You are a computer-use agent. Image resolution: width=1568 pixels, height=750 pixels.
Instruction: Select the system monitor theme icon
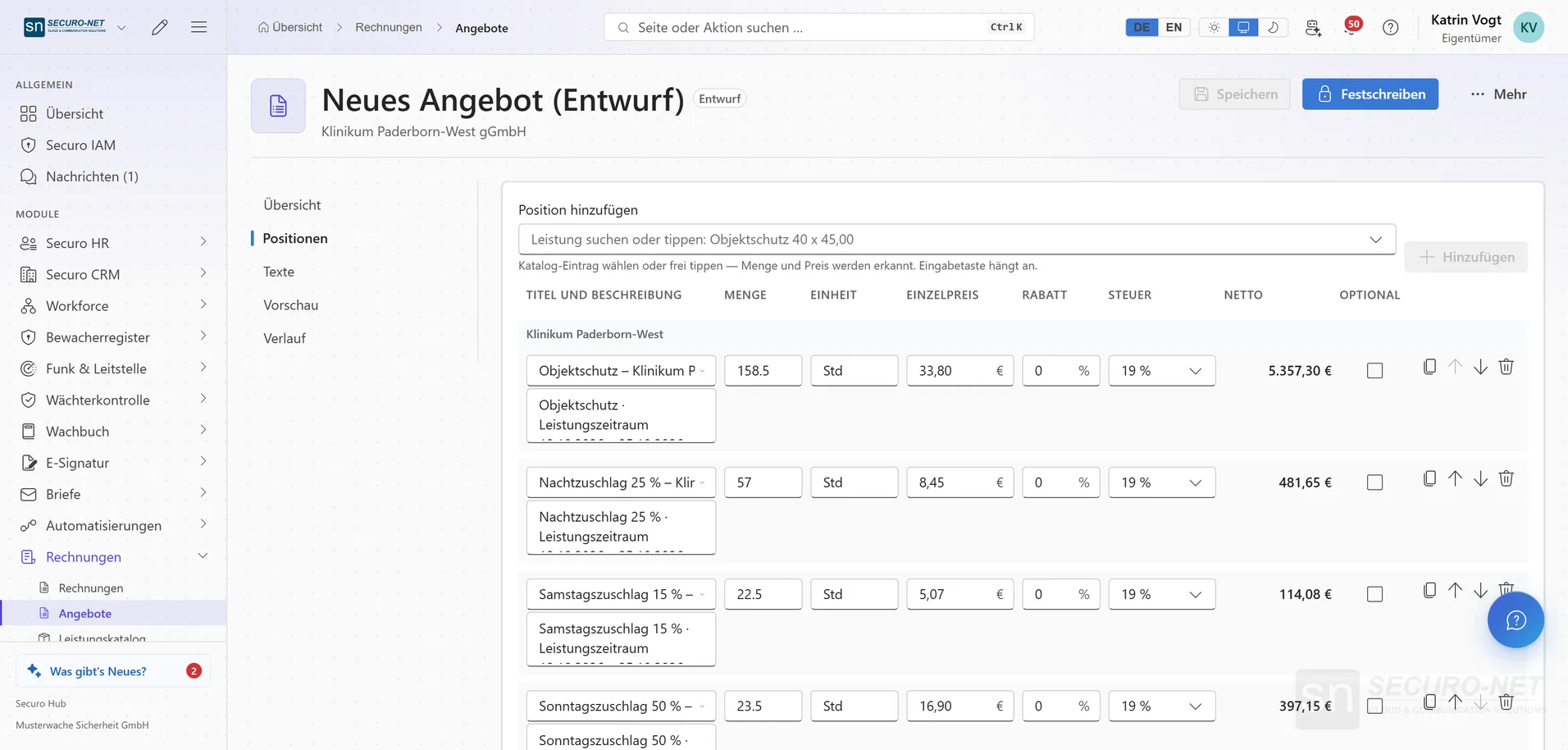[x=1243, y=27]
